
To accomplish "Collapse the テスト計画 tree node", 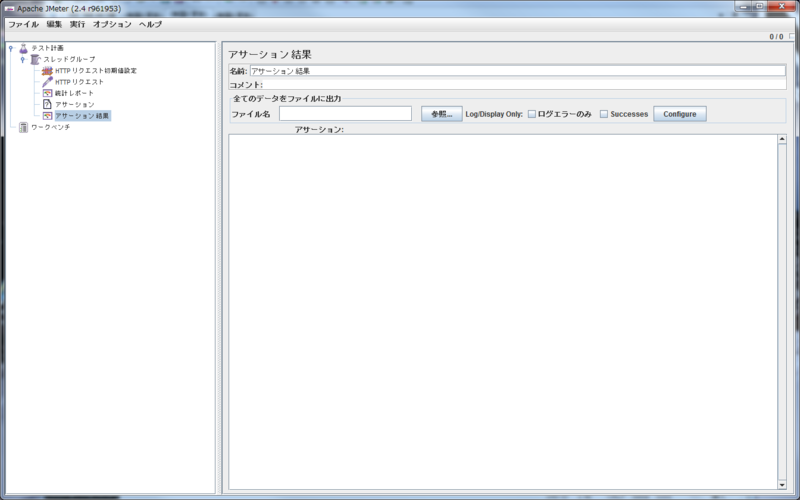I will pyautogui.click(x=11, y=48).
